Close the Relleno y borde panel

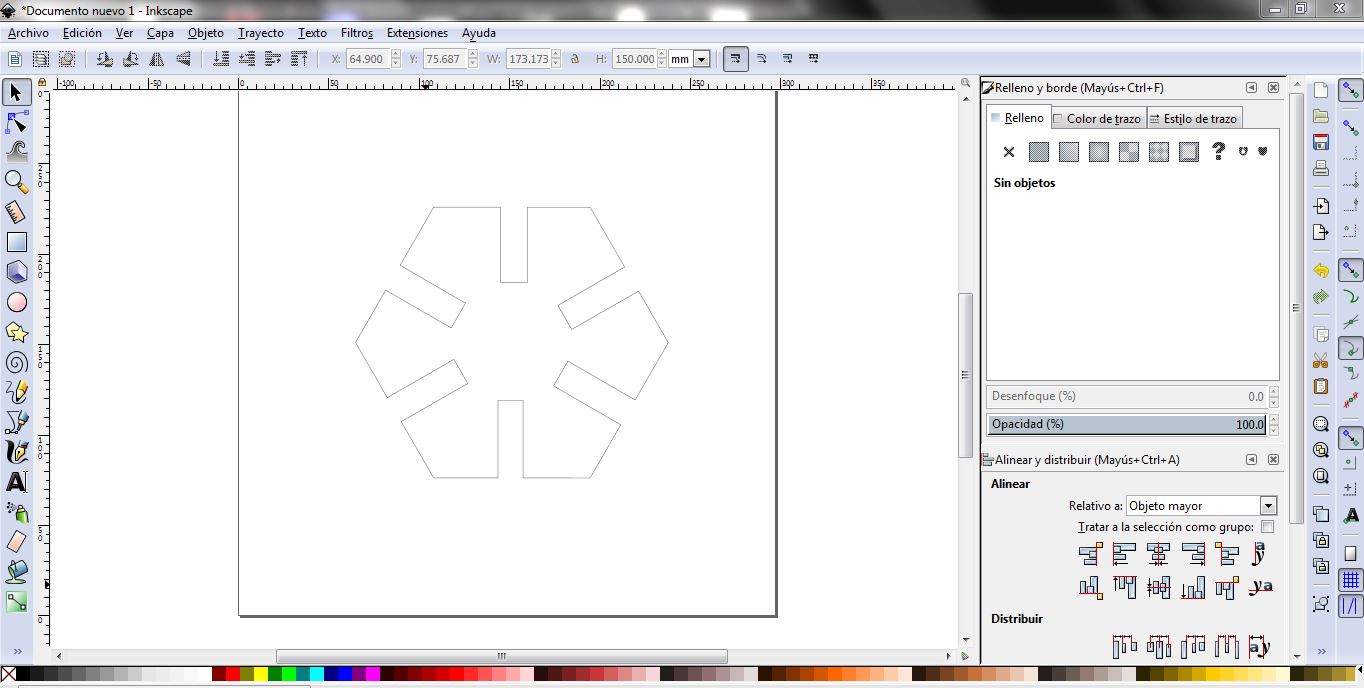1273,87
